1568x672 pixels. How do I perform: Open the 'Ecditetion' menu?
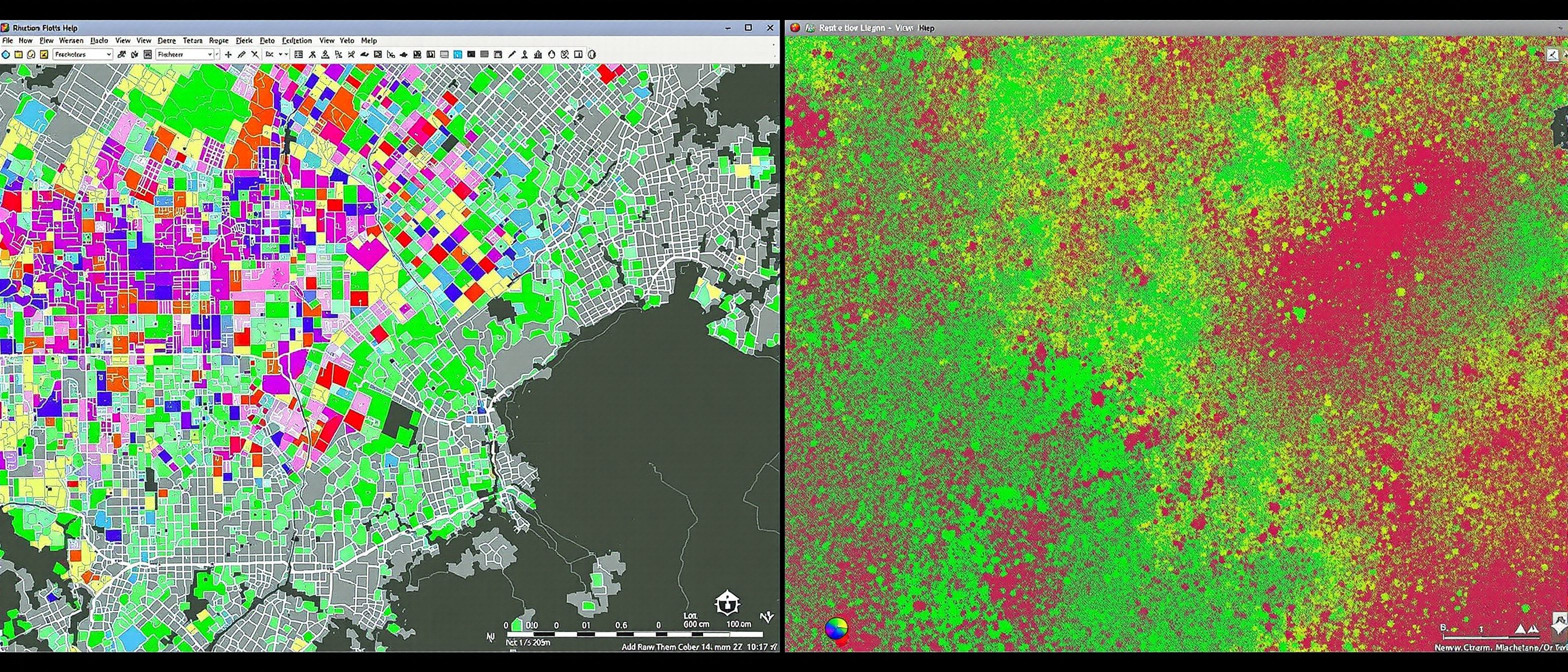(296, 41)
